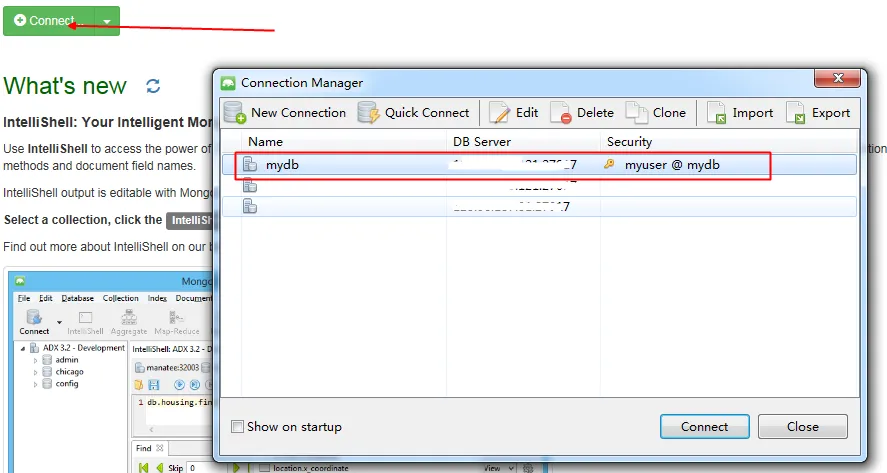Open dropdown arrow beside embedded Connect icon
Viewport: 887px width, 473px height.
tap(59, 322)
